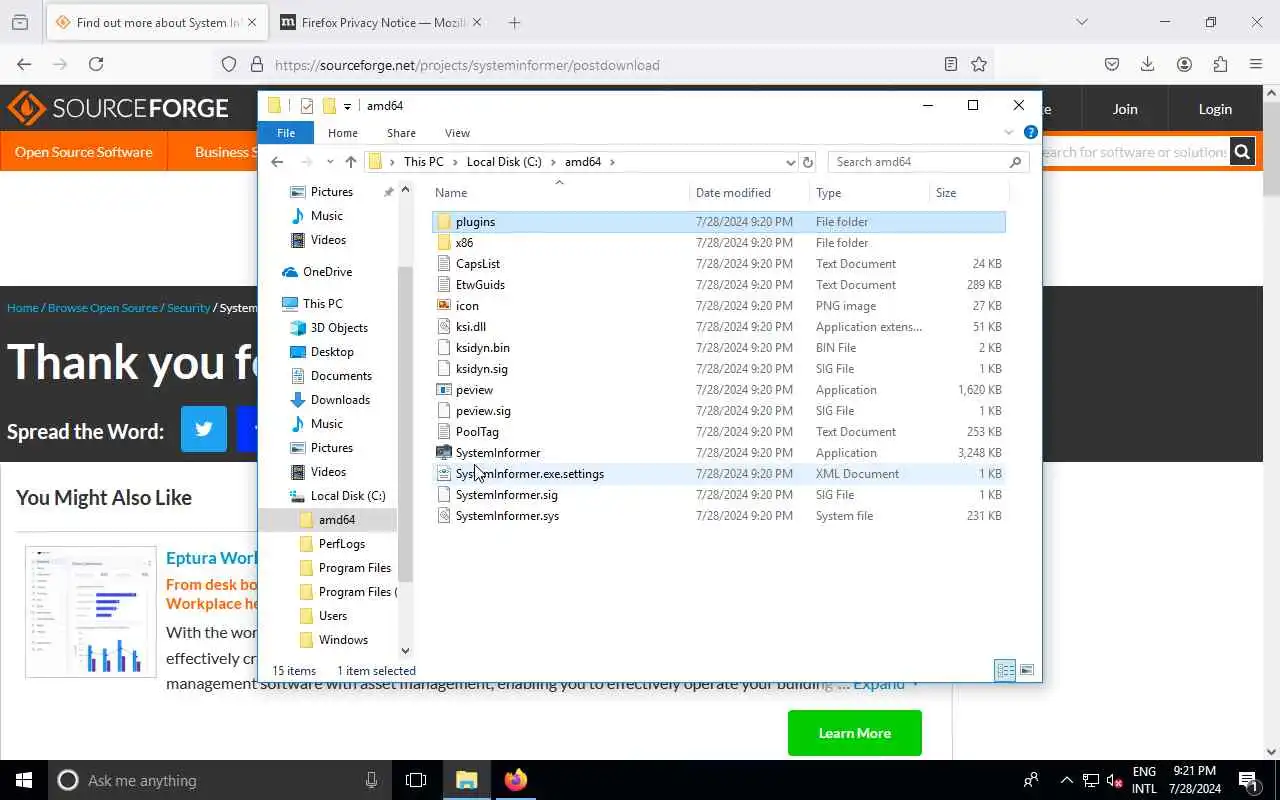Go back in File Explorer
Screen dimensions: 1280x800
278,162
